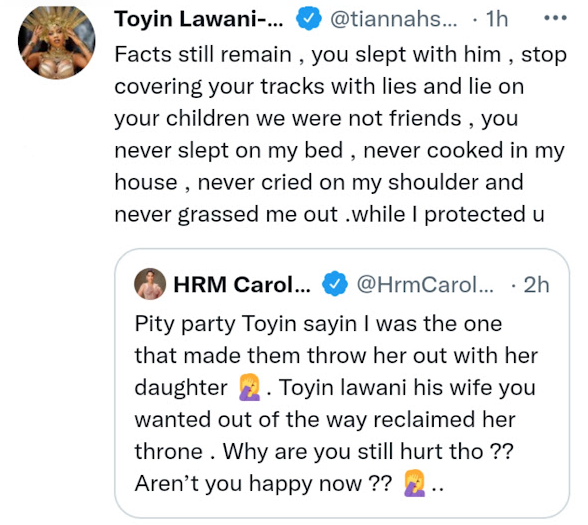Open the Toyin Lawani display name
This screenshot has height=525, width=588.
click(199, 19)
